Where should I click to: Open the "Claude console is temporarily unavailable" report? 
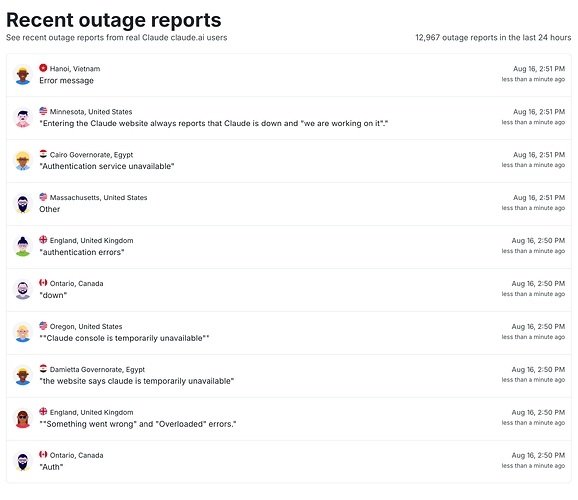[x=124, y=338]
